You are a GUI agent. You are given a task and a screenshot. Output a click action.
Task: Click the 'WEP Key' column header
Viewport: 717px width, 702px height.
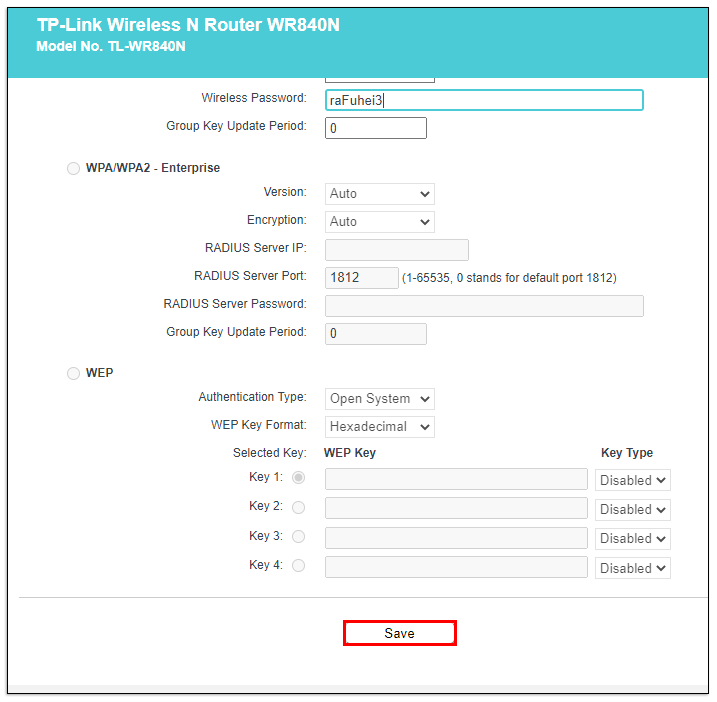coord(350,453)
